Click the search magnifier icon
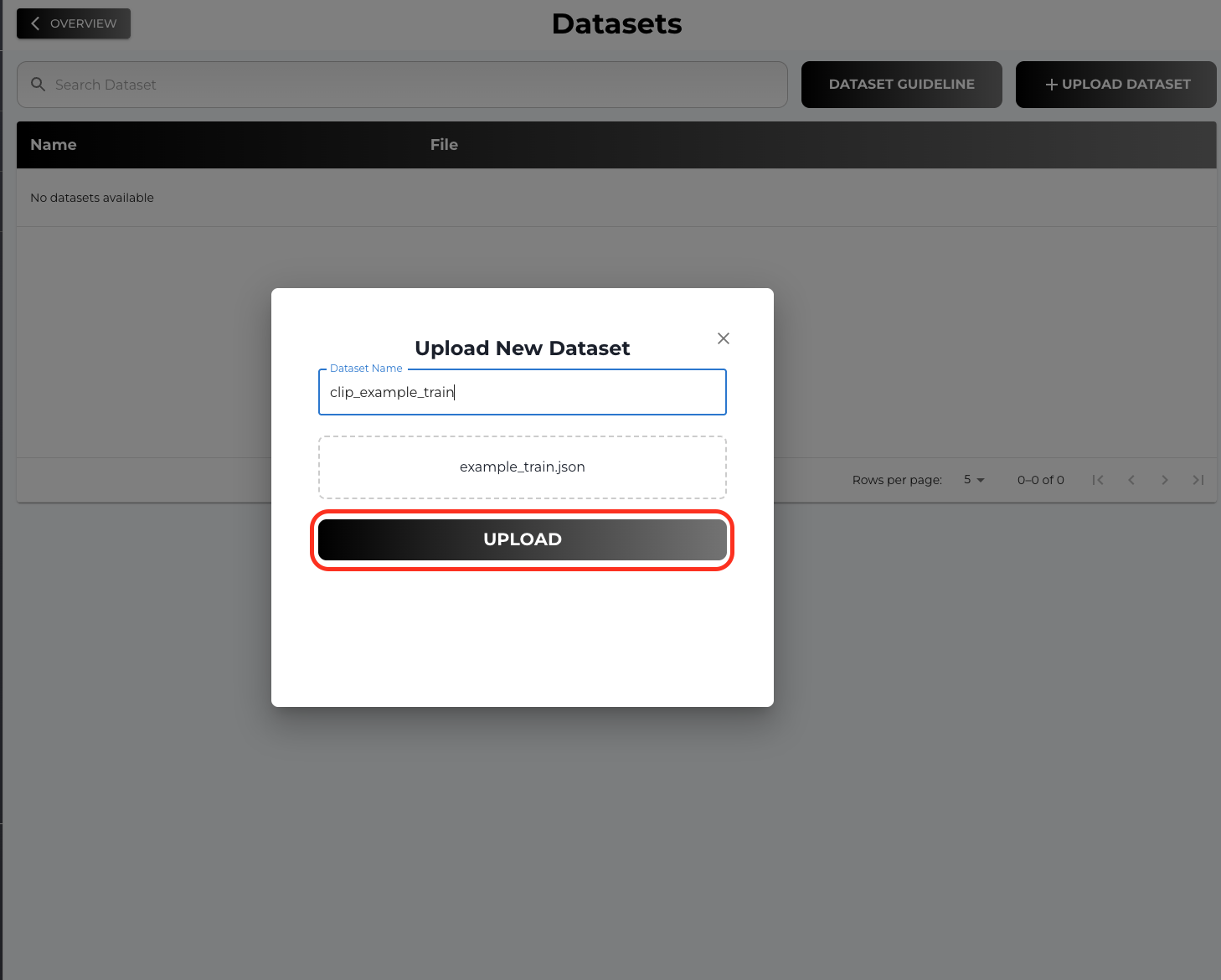Viewport: 1221px width, 980px height. coord(38,84)
